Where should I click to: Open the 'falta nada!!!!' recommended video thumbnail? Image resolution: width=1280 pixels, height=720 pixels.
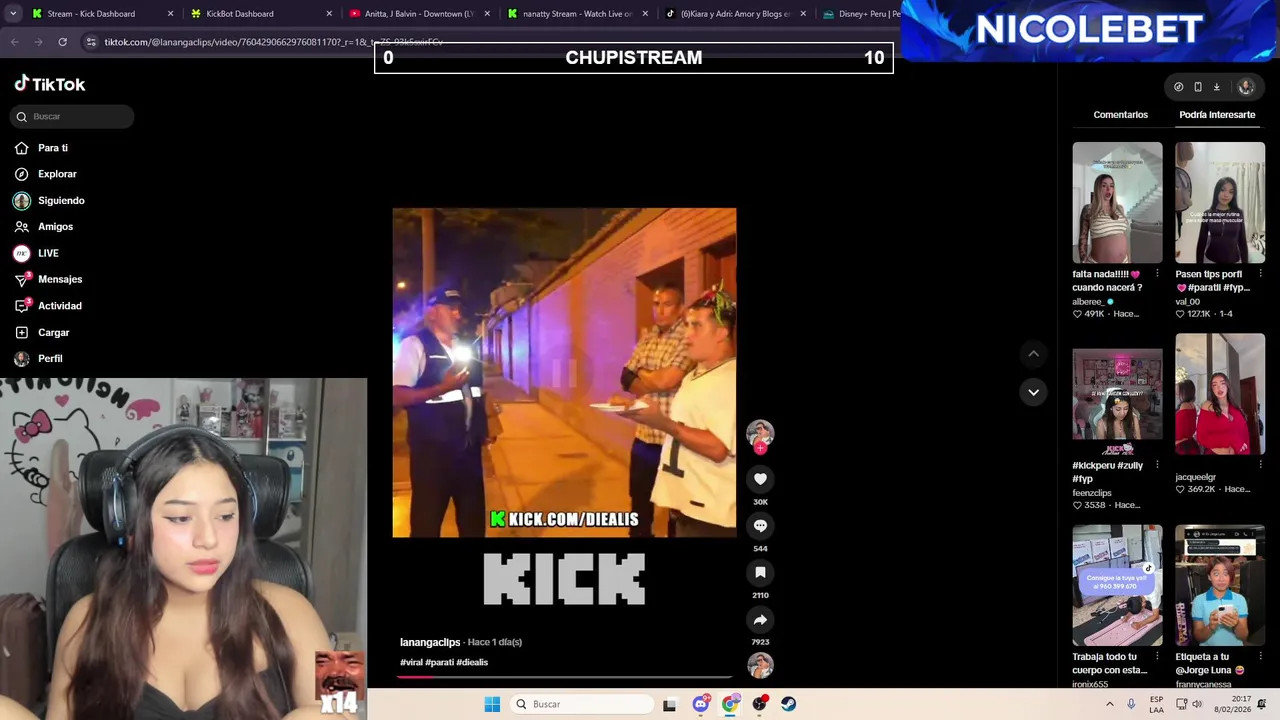tap(1117, 202)
